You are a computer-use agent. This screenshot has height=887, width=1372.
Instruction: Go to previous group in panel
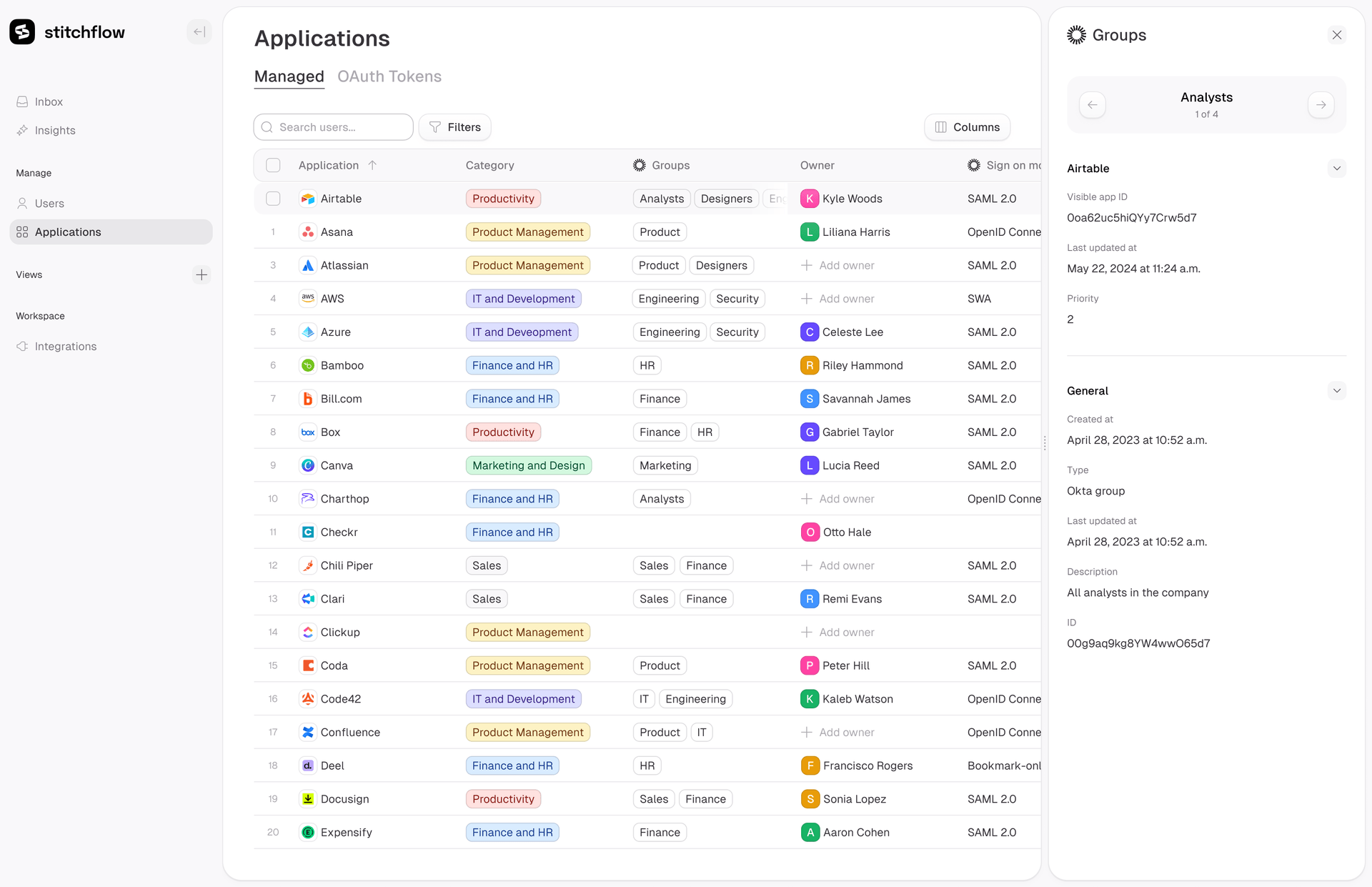point(1092,104)
